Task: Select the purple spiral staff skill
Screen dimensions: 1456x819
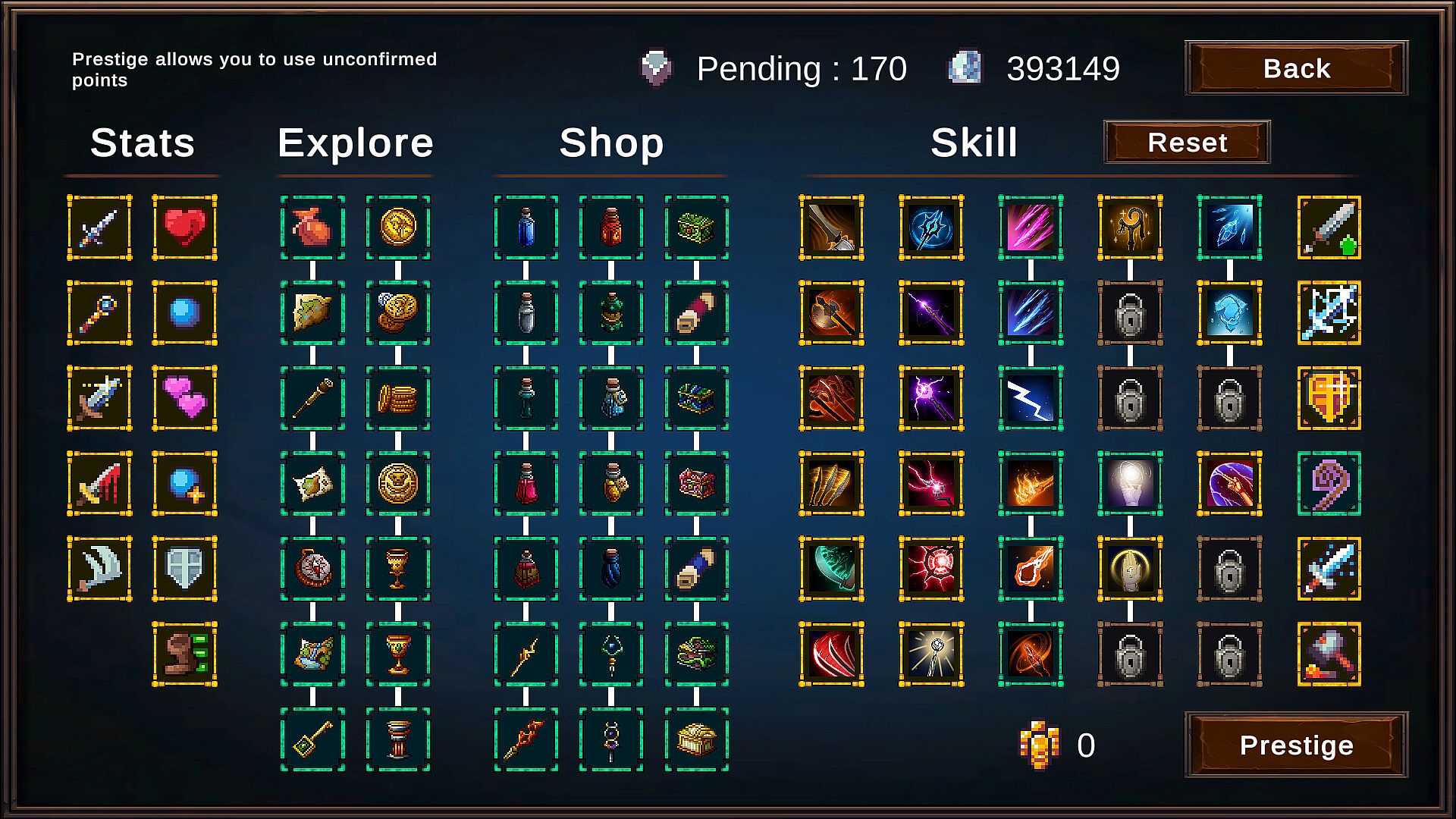Action: 1329,483
